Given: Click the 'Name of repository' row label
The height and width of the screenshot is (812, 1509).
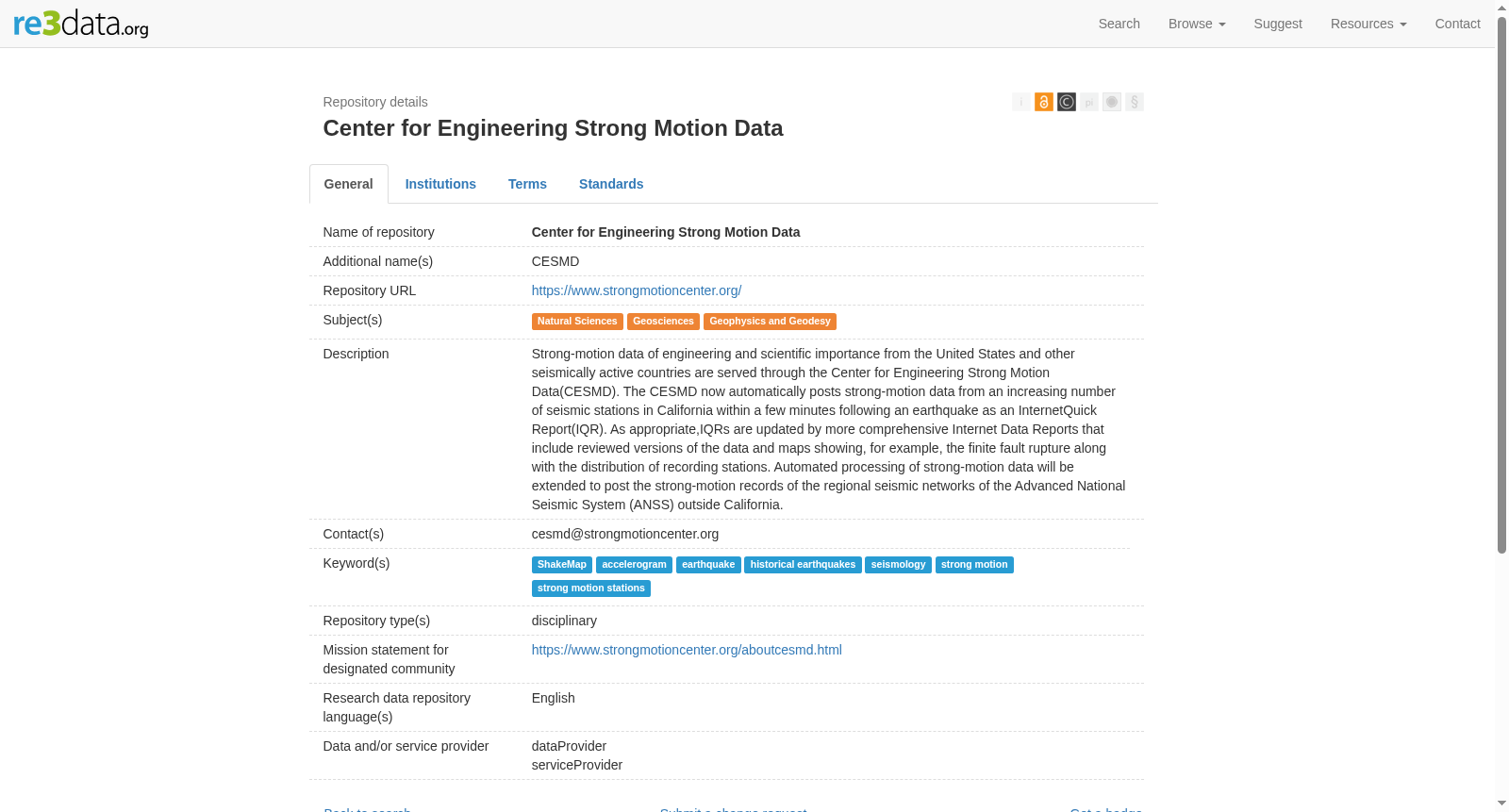Looking at the screenshot, I should tap(379, 232).
